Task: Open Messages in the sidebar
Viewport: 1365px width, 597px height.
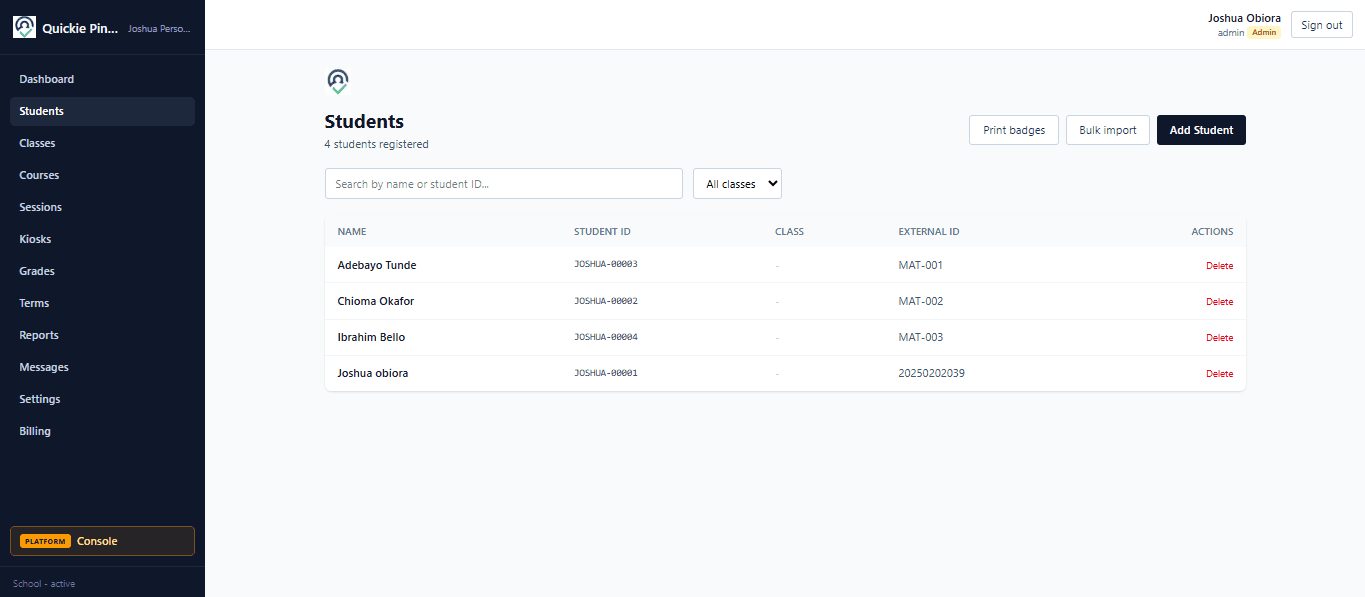Action: click(102, 367)
